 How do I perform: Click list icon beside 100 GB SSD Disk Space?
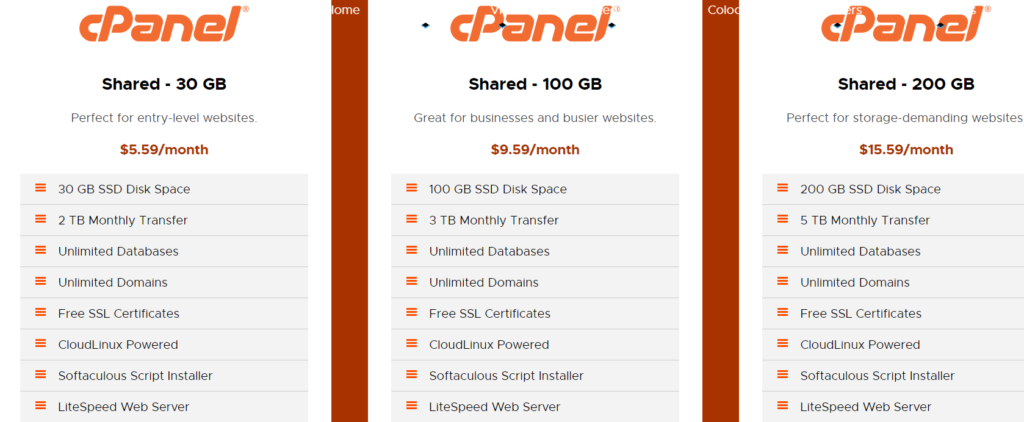(x=411, y=188)
